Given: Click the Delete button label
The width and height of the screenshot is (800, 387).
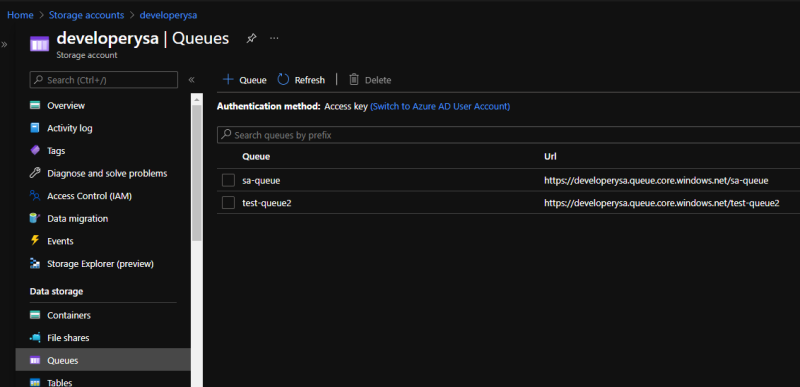Looking at the screenshot, I should pyautogui.click(x=378, y=80).
